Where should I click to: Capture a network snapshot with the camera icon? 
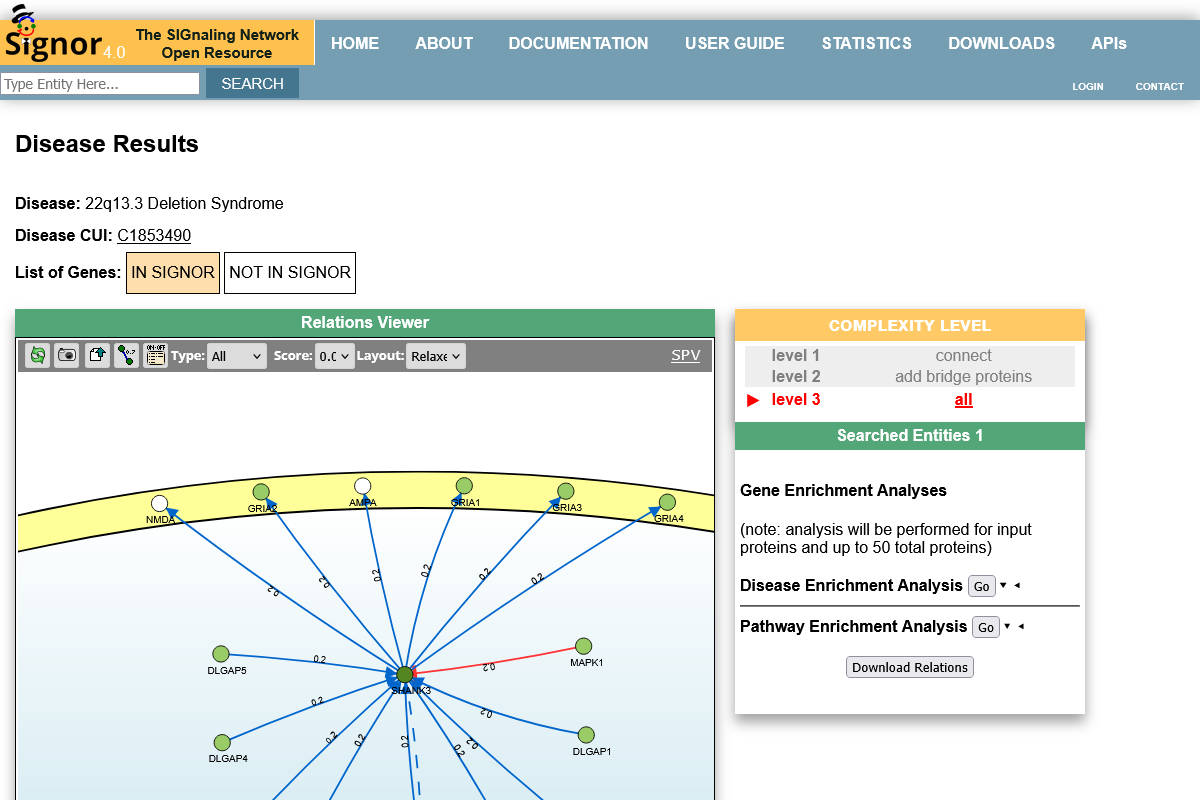[x=66, y=355]
